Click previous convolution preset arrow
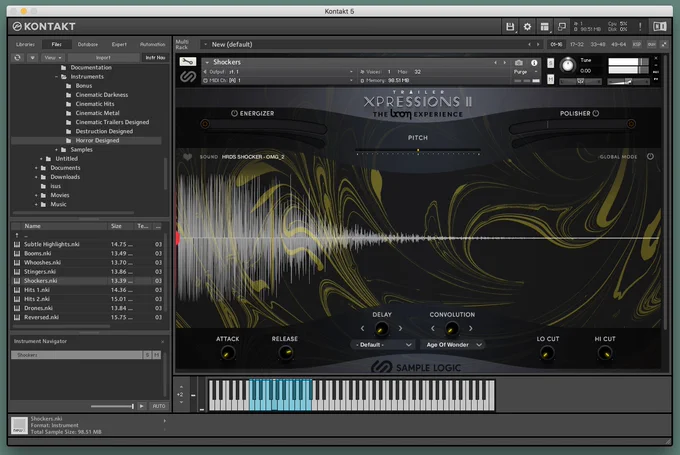The width and height of the screenshot is (680, 455). click(x=433, y=329)
